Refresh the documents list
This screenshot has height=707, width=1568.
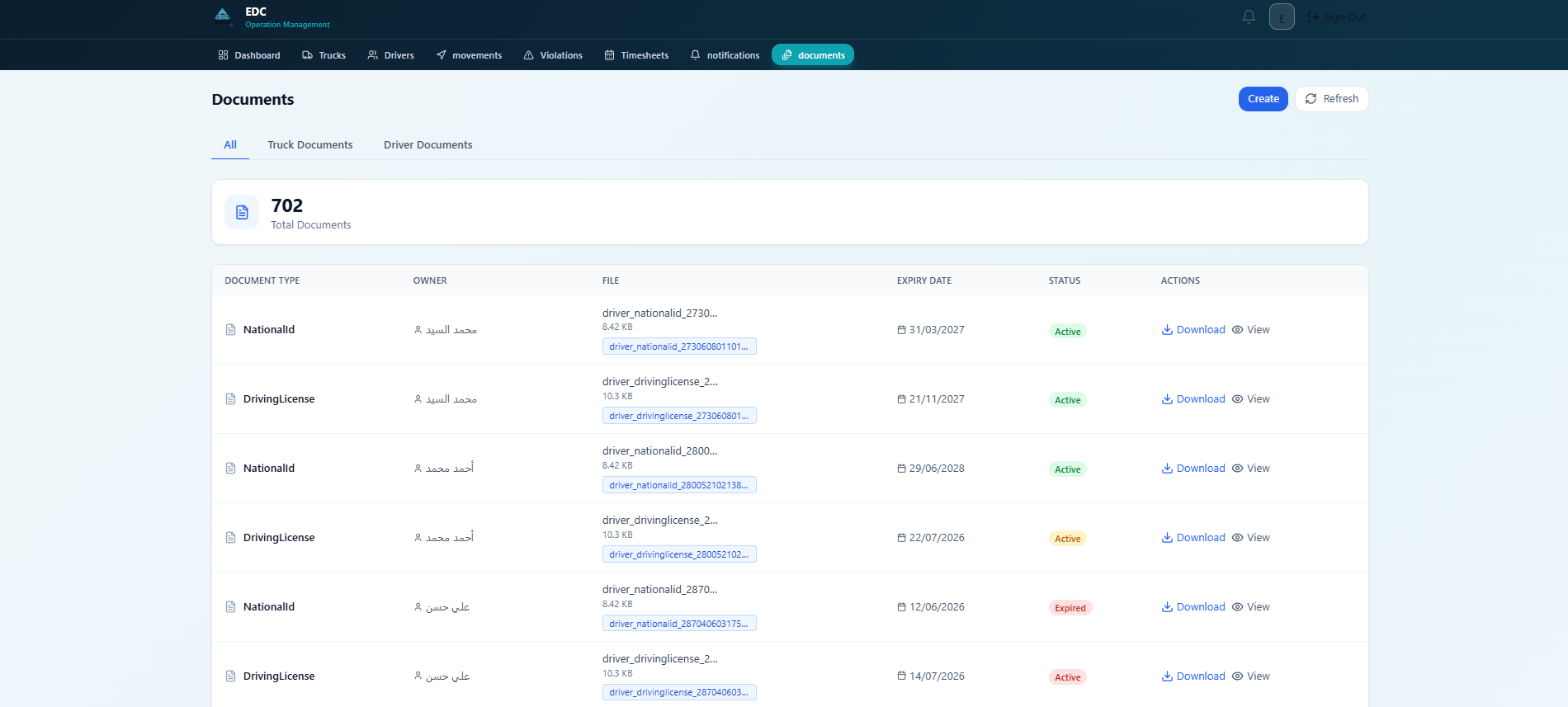pyautogui.click(x=1331, y=99)
